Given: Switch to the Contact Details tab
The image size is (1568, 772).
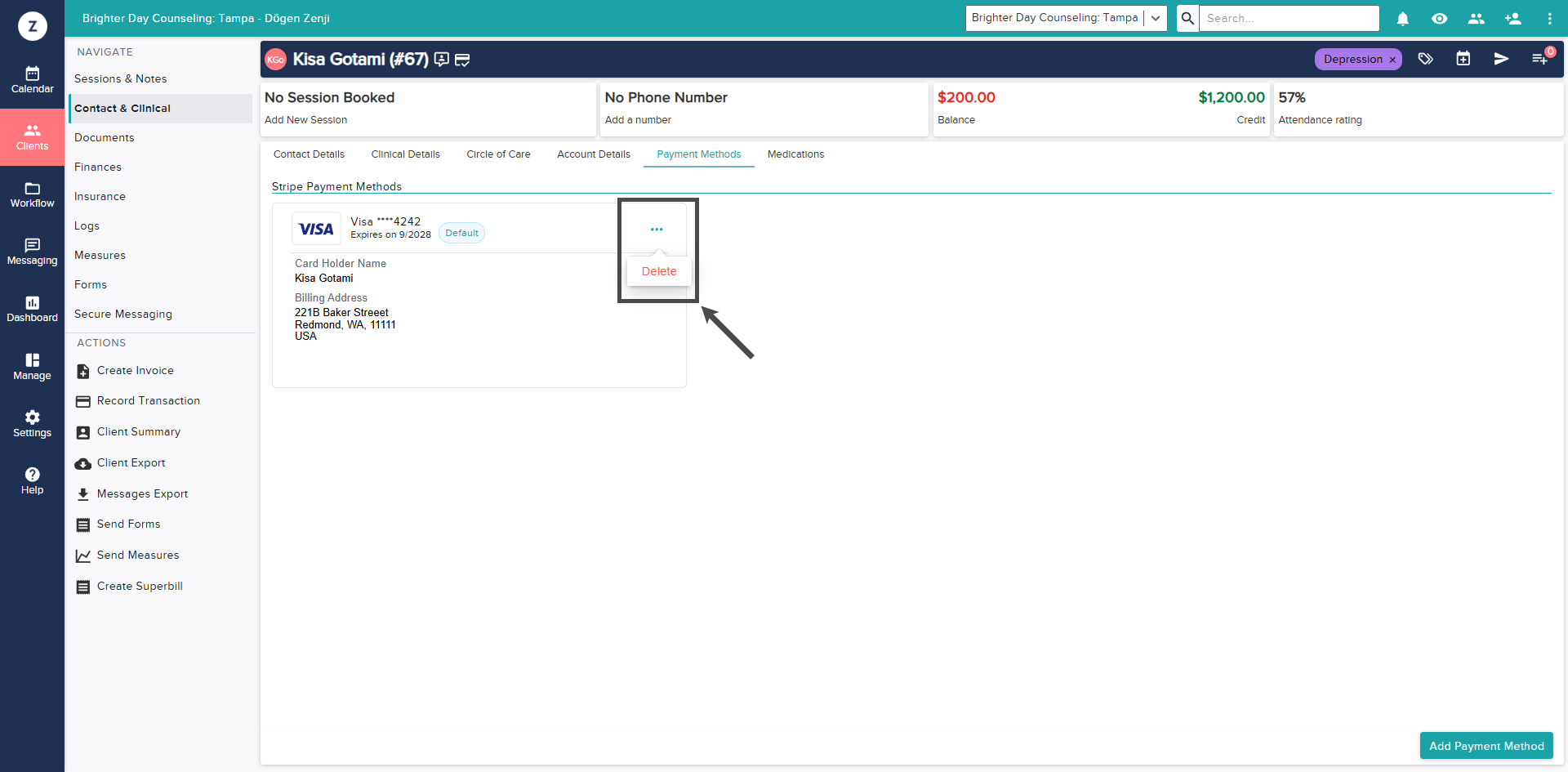Looking at the screenshot, I should coord(309,154).
